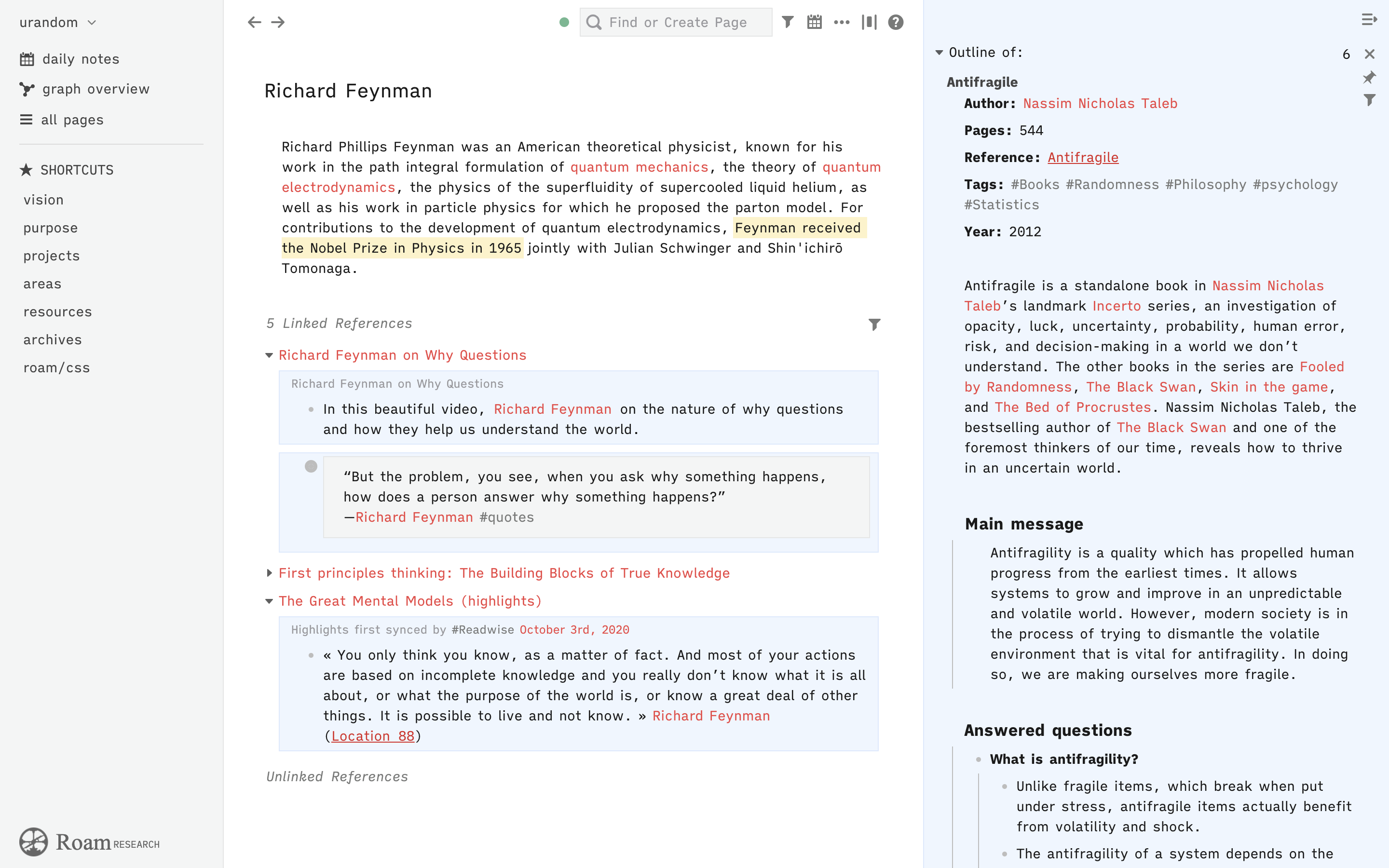1389x868 pixels.
Task: Open the Location 88 link
Action: [372, 736]
